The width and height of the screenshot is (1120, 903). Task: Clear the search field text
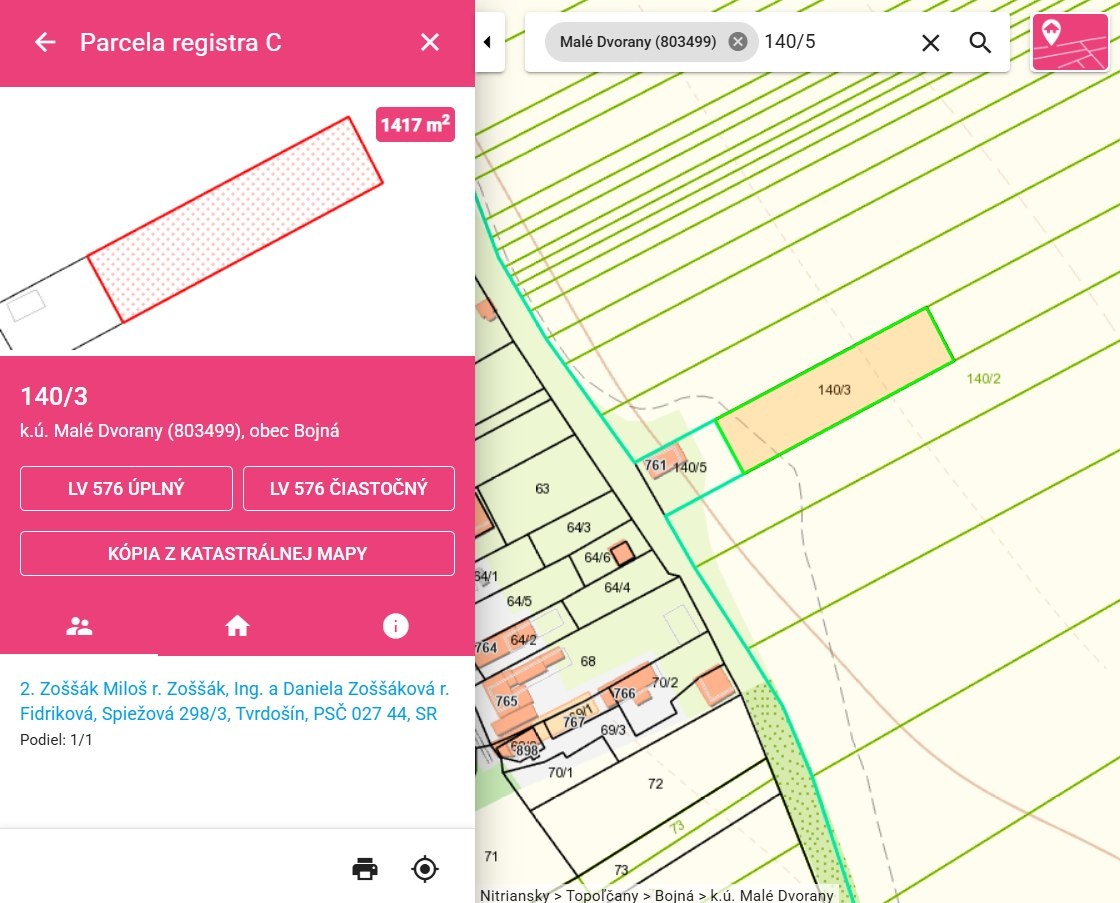pos(930,43)
